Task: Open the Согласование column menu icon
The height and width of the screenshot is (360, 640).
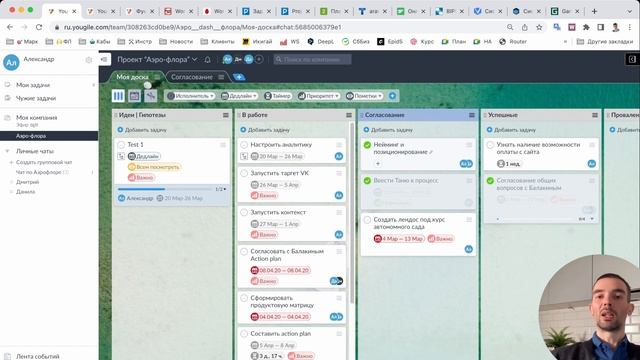Action: pyautogui.click(x=472, y=115)
